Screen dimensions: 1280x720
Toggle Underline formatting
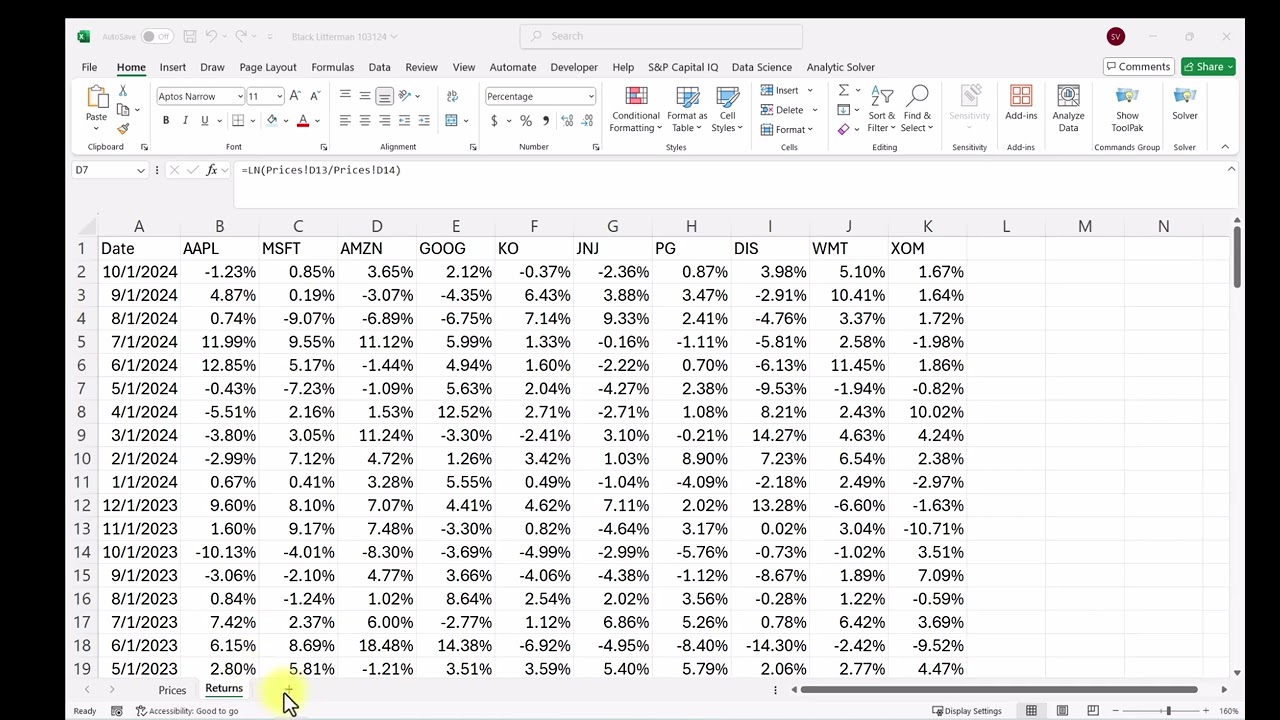tap(205, 121)
